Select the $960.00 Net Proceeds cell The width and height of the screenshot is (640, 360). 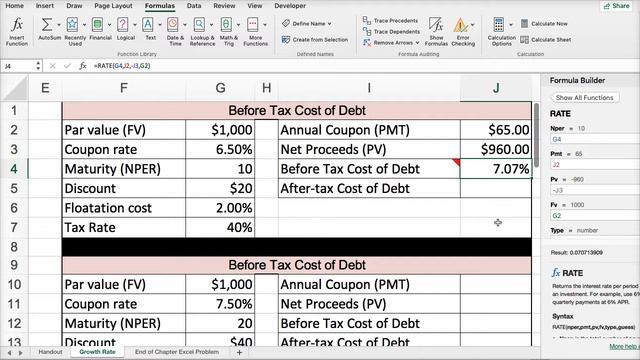click(496, 149)
